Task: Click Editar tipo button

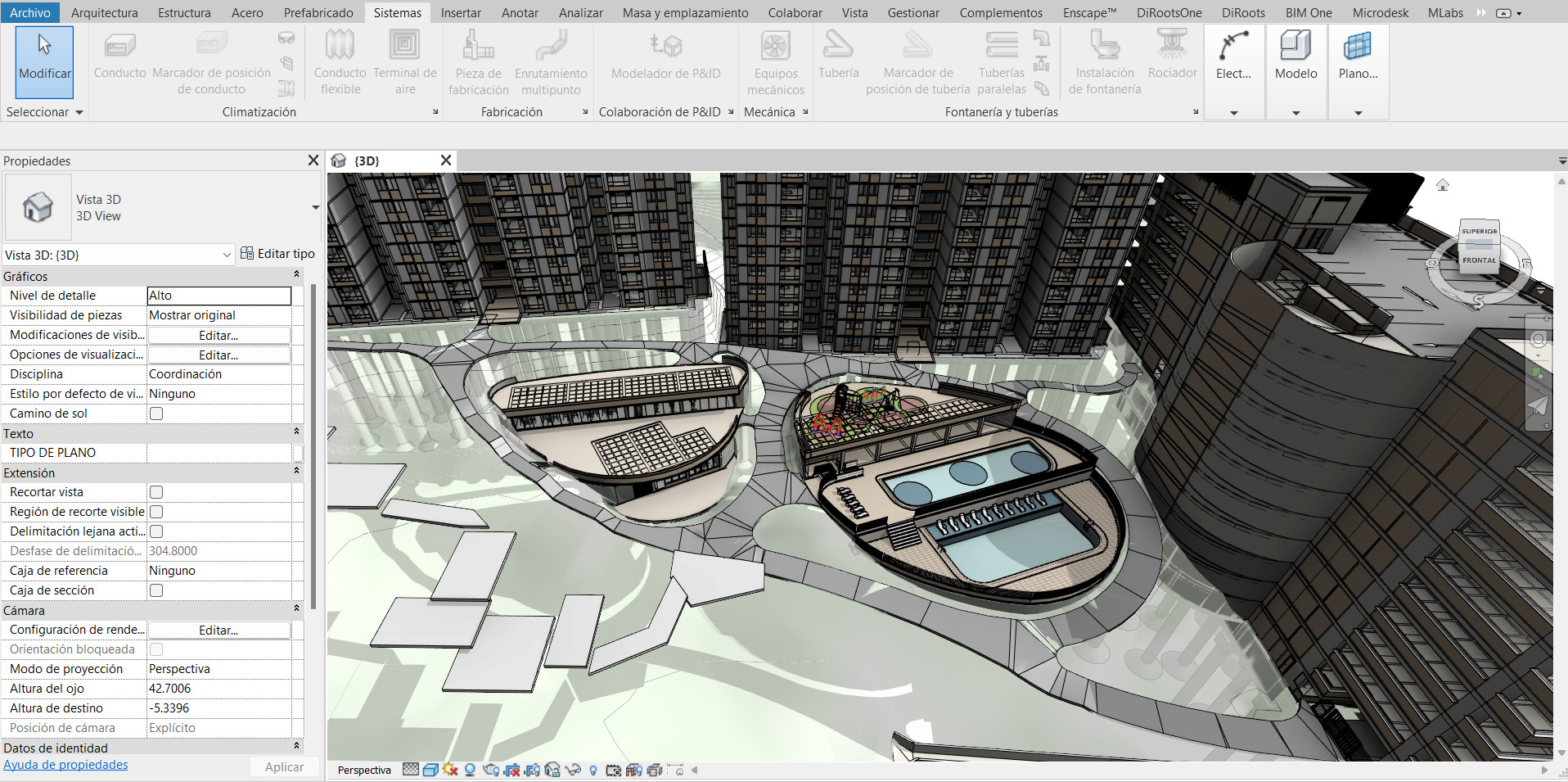Action: [277, 254]
